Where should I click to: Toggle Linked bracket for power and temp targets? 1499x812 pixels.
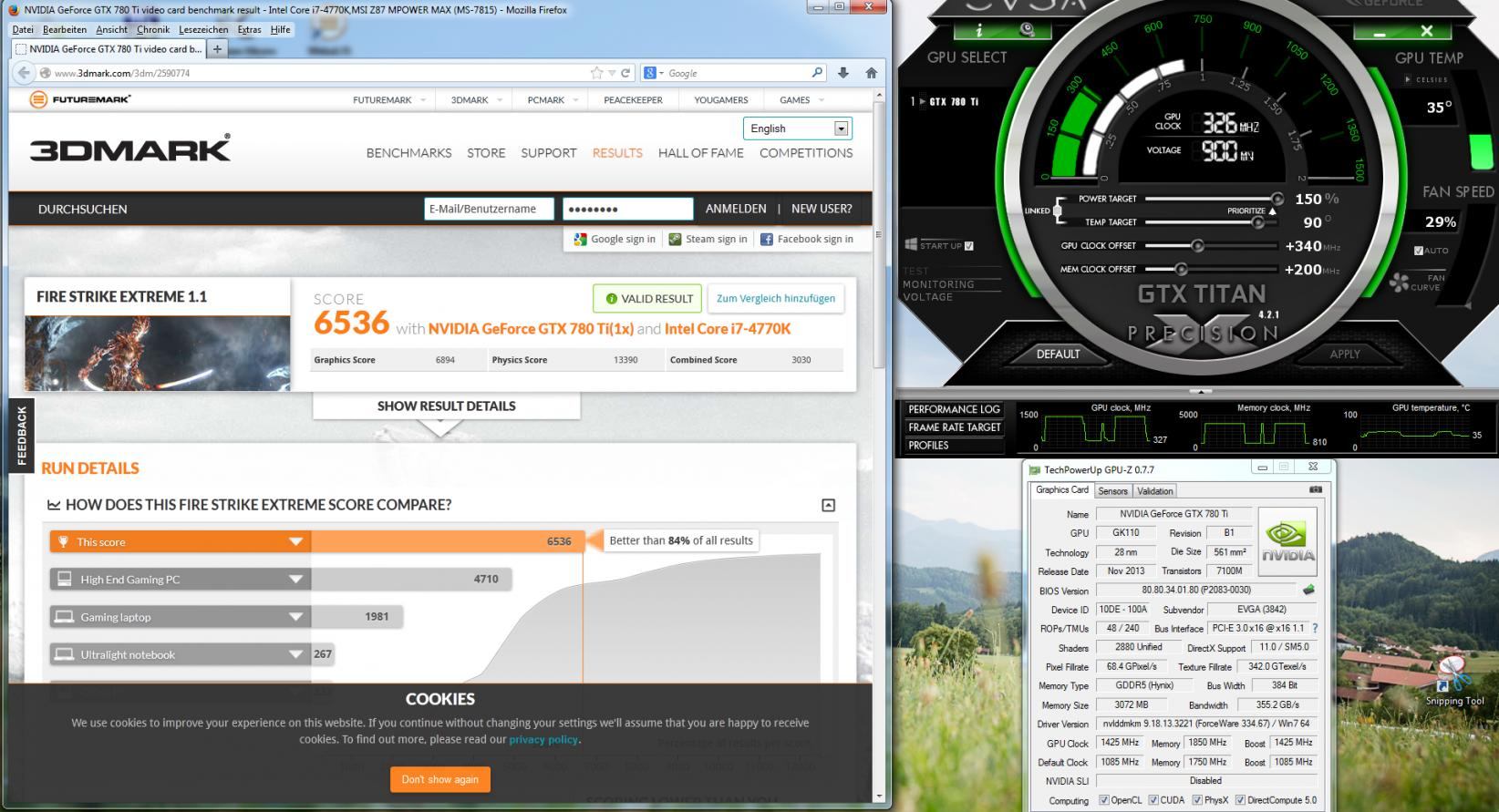pos(1058,211)
